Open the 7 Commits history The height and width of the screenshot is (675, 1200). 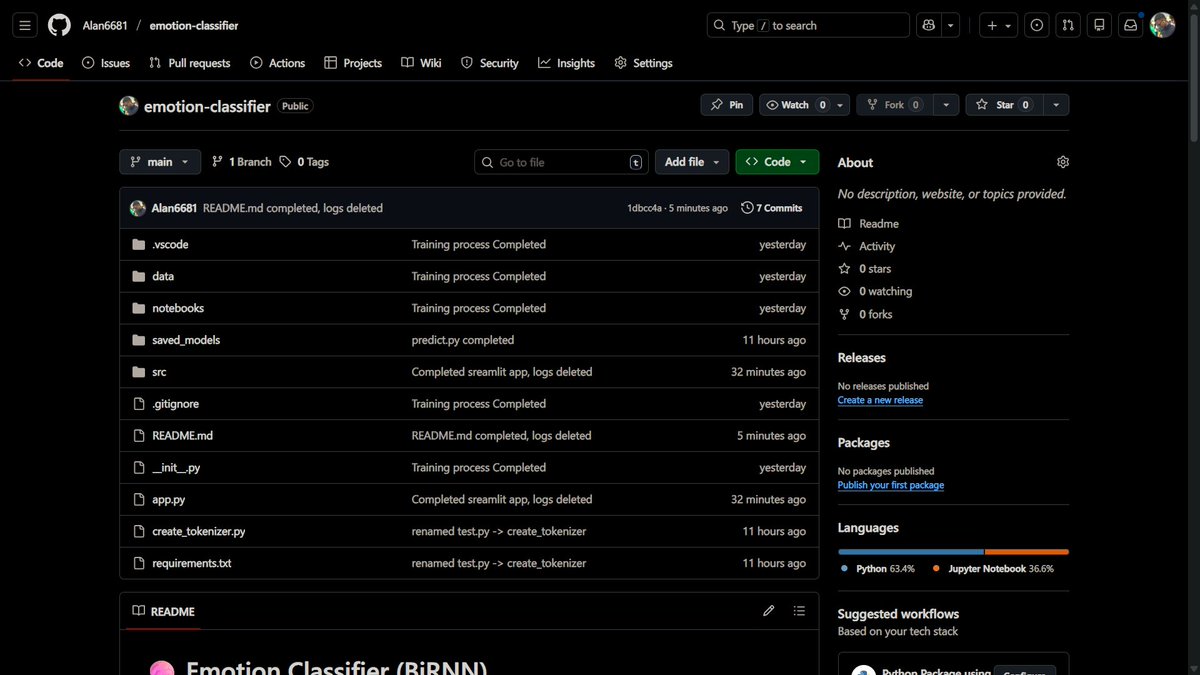[x=772, y=208]
